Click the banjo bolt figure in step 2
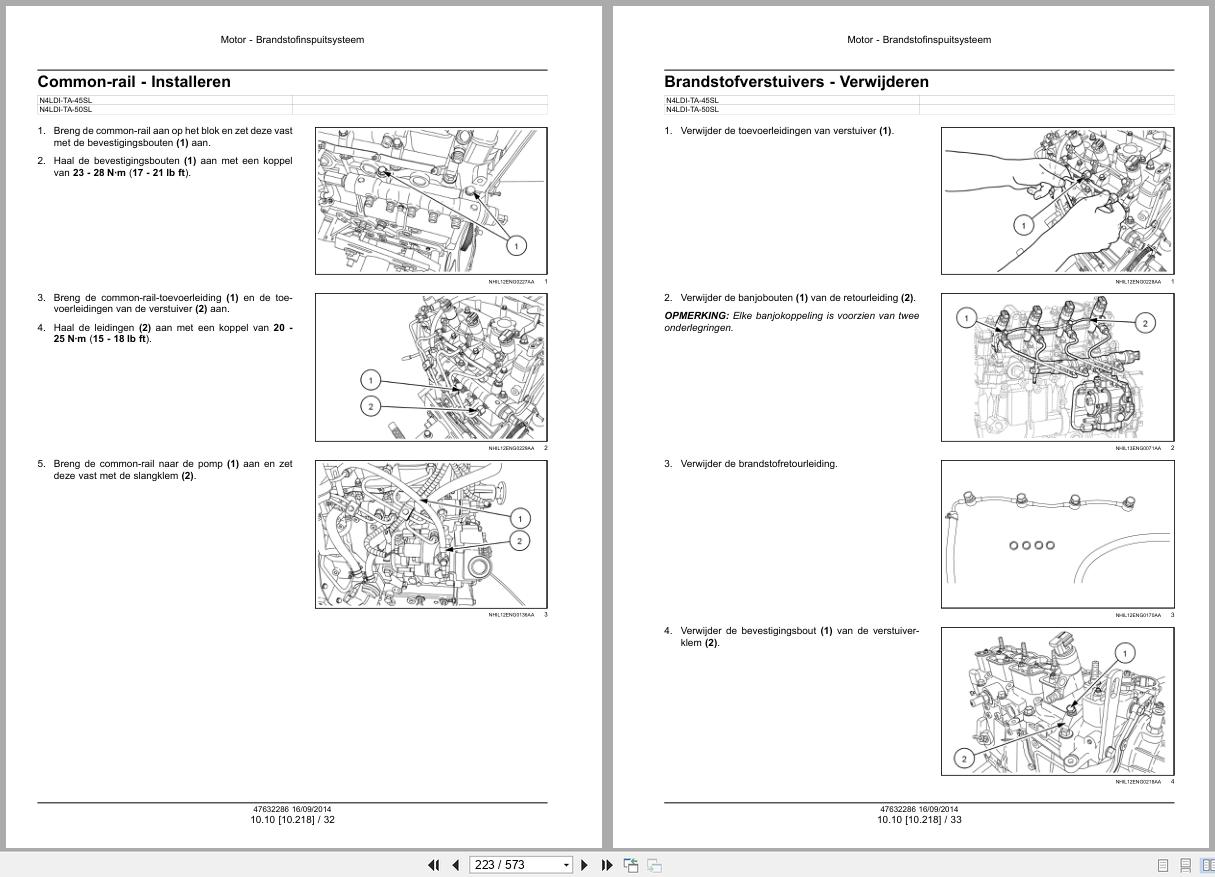The height and width of the screenshot is (877, 1215). (1057, 367)
